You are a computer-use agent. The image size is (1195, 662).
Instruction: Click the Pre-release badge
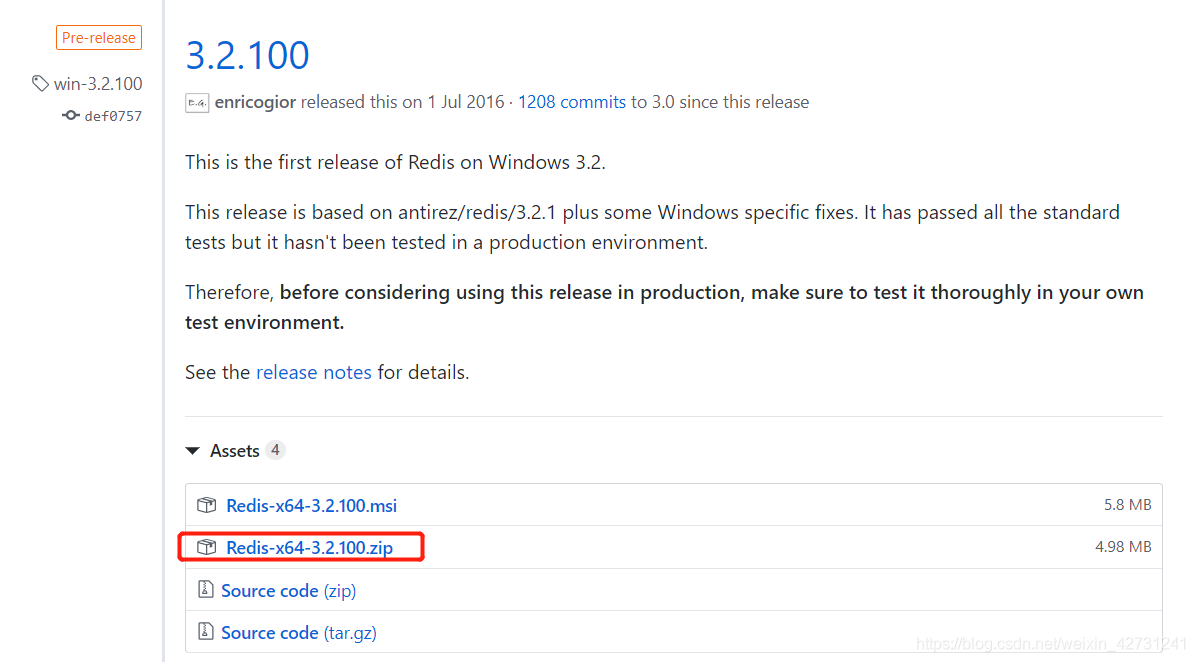pos(99,38)
